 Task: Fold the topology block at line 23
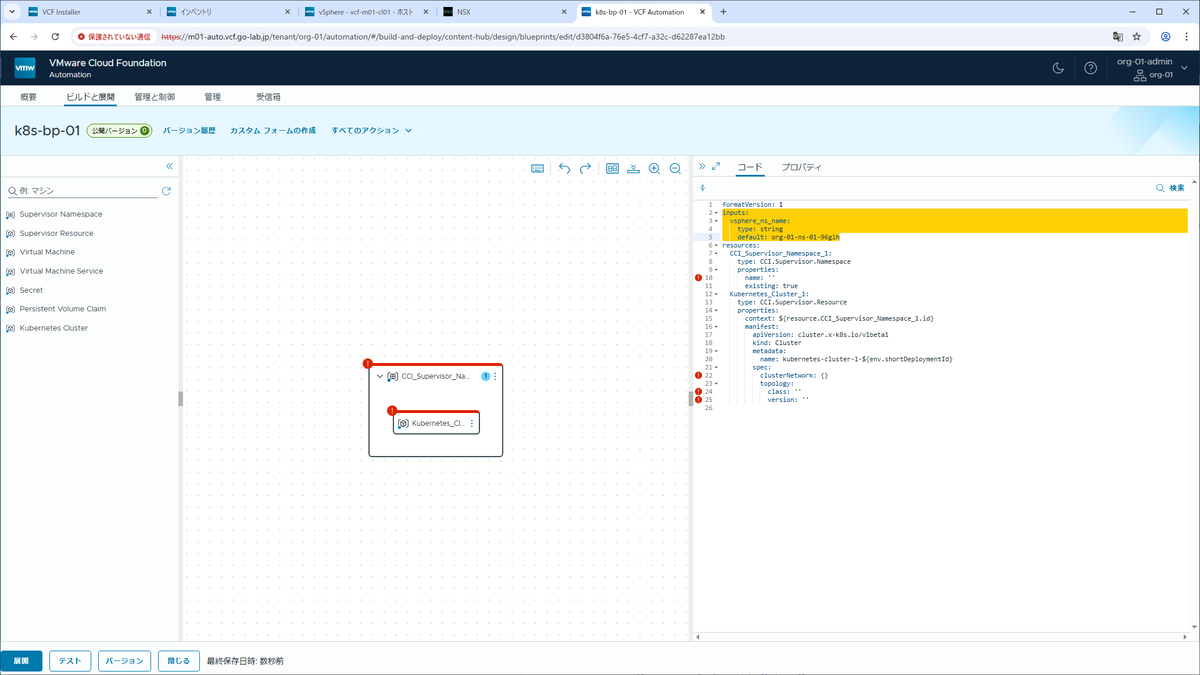[716, 383]
